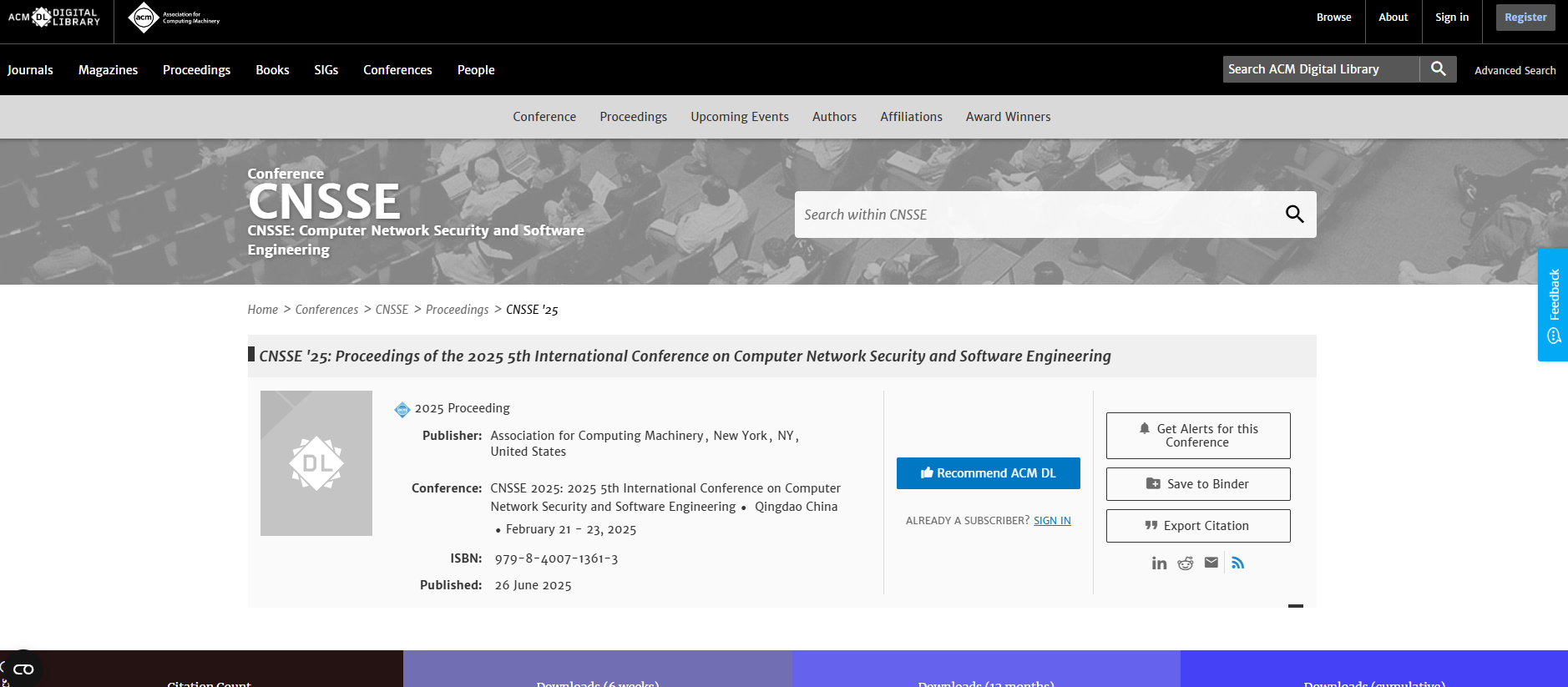Open the Books menu
Viewport: 1568px width, 687px height.
tap(272, 70)
